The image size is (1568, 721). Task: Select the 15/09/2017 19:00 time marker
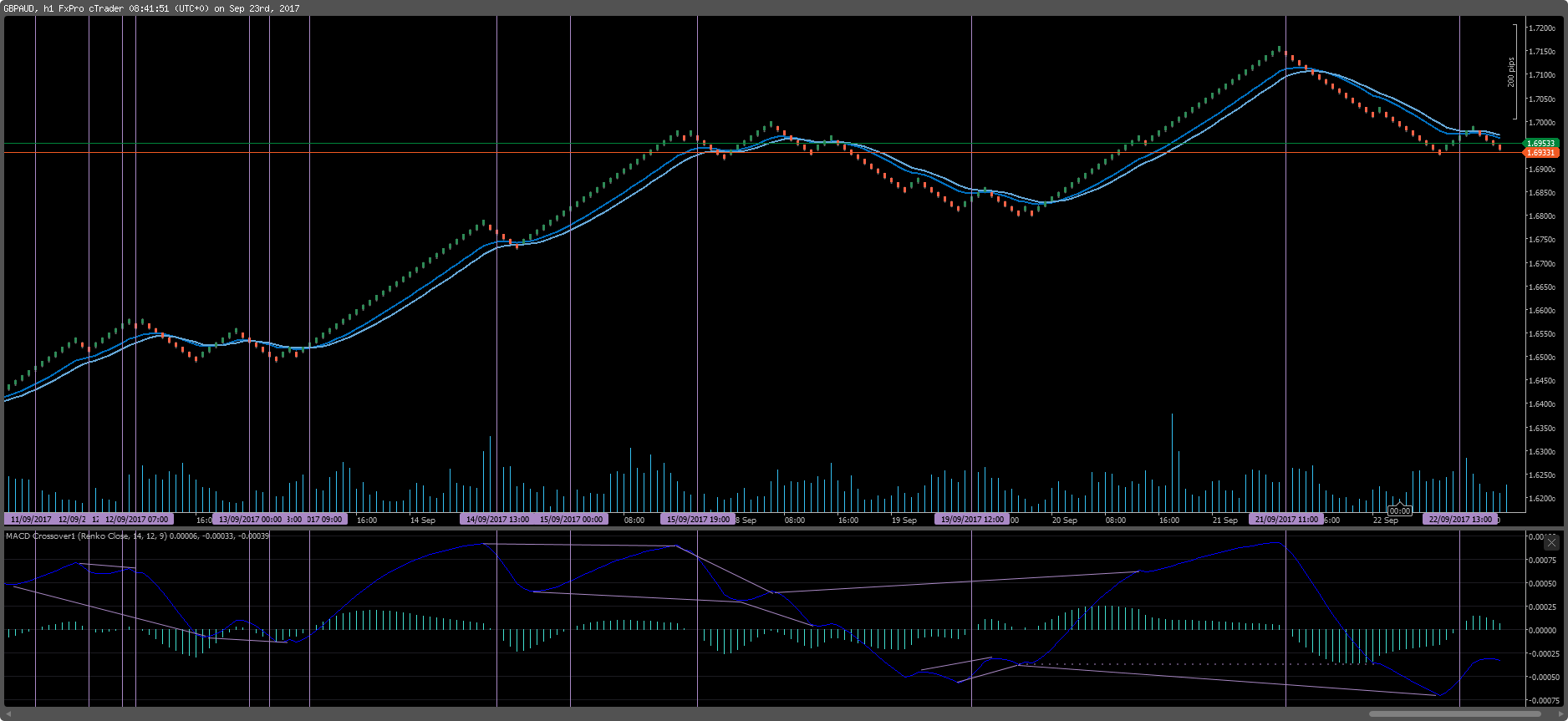click(x=698, y=520)
